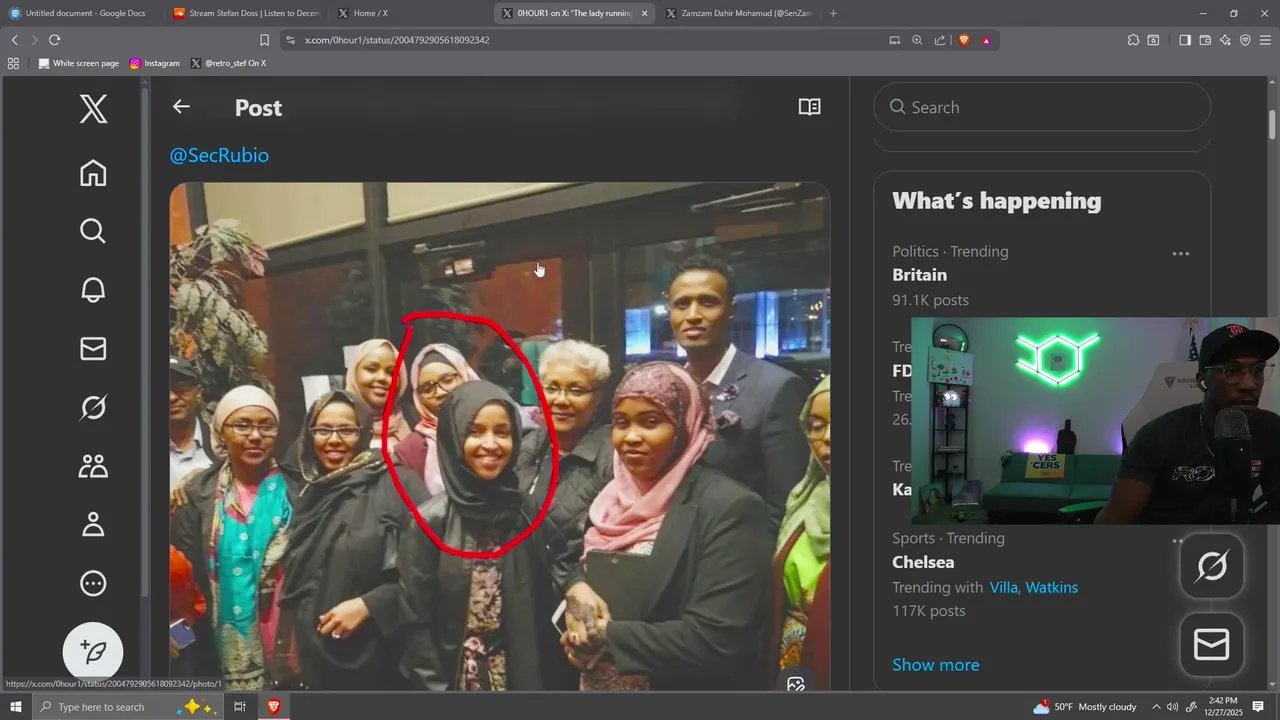
Task: Compose a new post with feather button
Action: [x=93, y=652]
